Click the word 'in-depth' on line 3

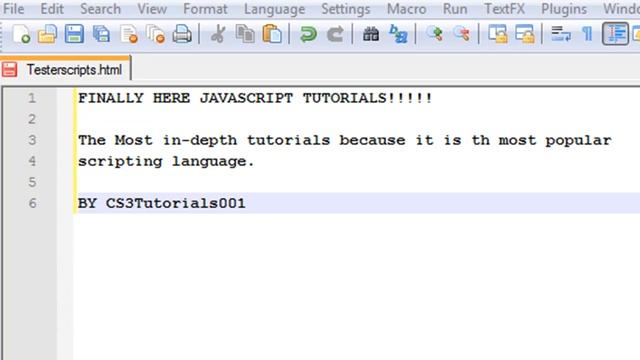tap(200, 141)
